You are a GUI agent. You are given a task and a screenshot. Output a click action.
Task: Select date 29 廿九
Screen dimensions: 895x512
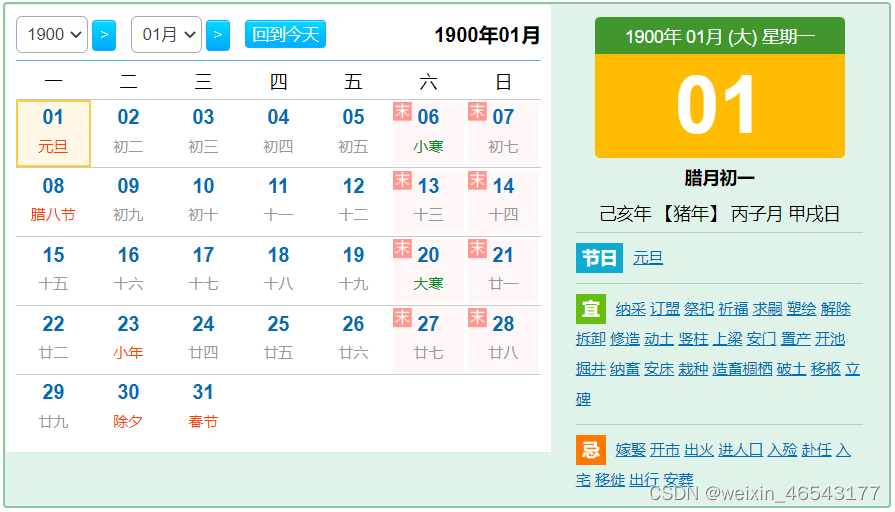(53, 408)
